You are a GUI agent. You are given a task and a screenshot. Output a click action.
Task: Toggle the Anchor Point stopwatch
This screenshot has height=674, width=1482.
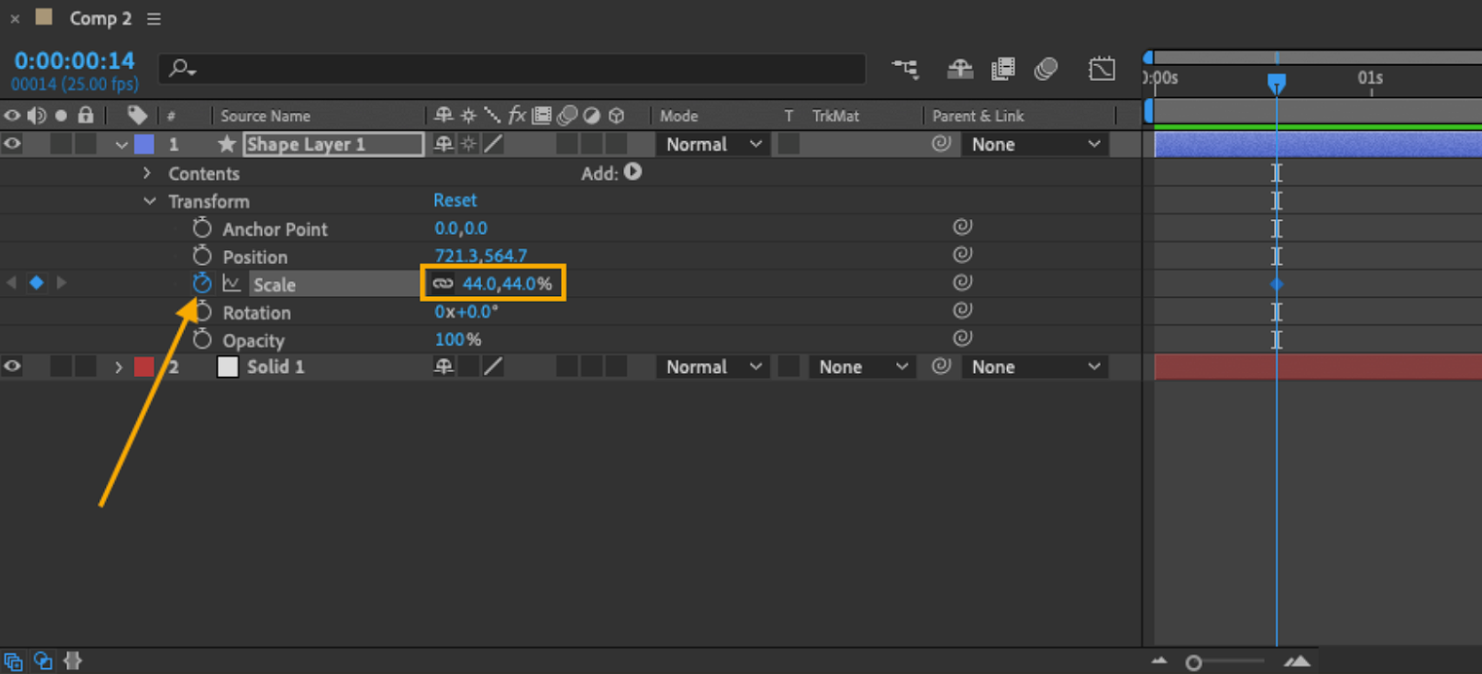point(202,228)
